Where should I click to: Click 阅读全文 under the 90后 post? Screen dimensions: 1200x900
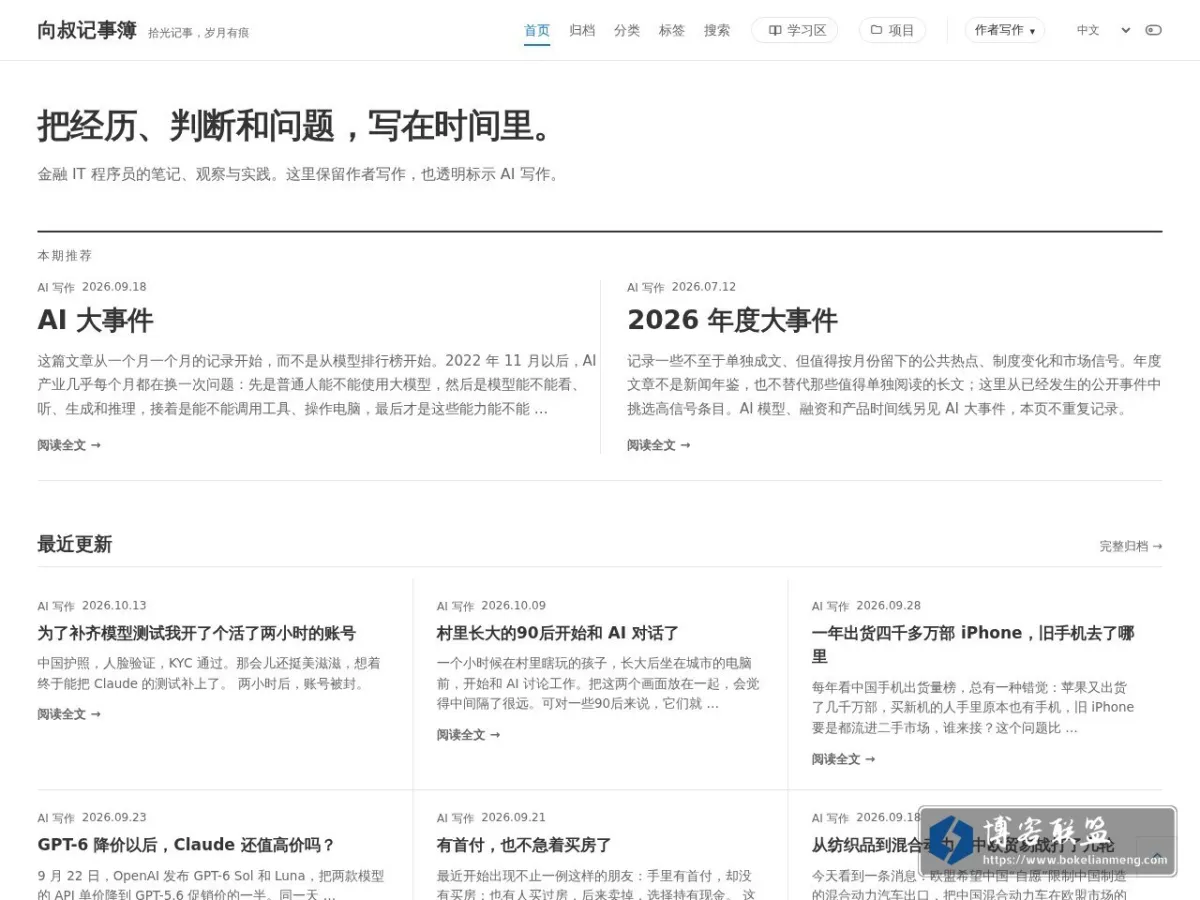(x=468, y=735)
